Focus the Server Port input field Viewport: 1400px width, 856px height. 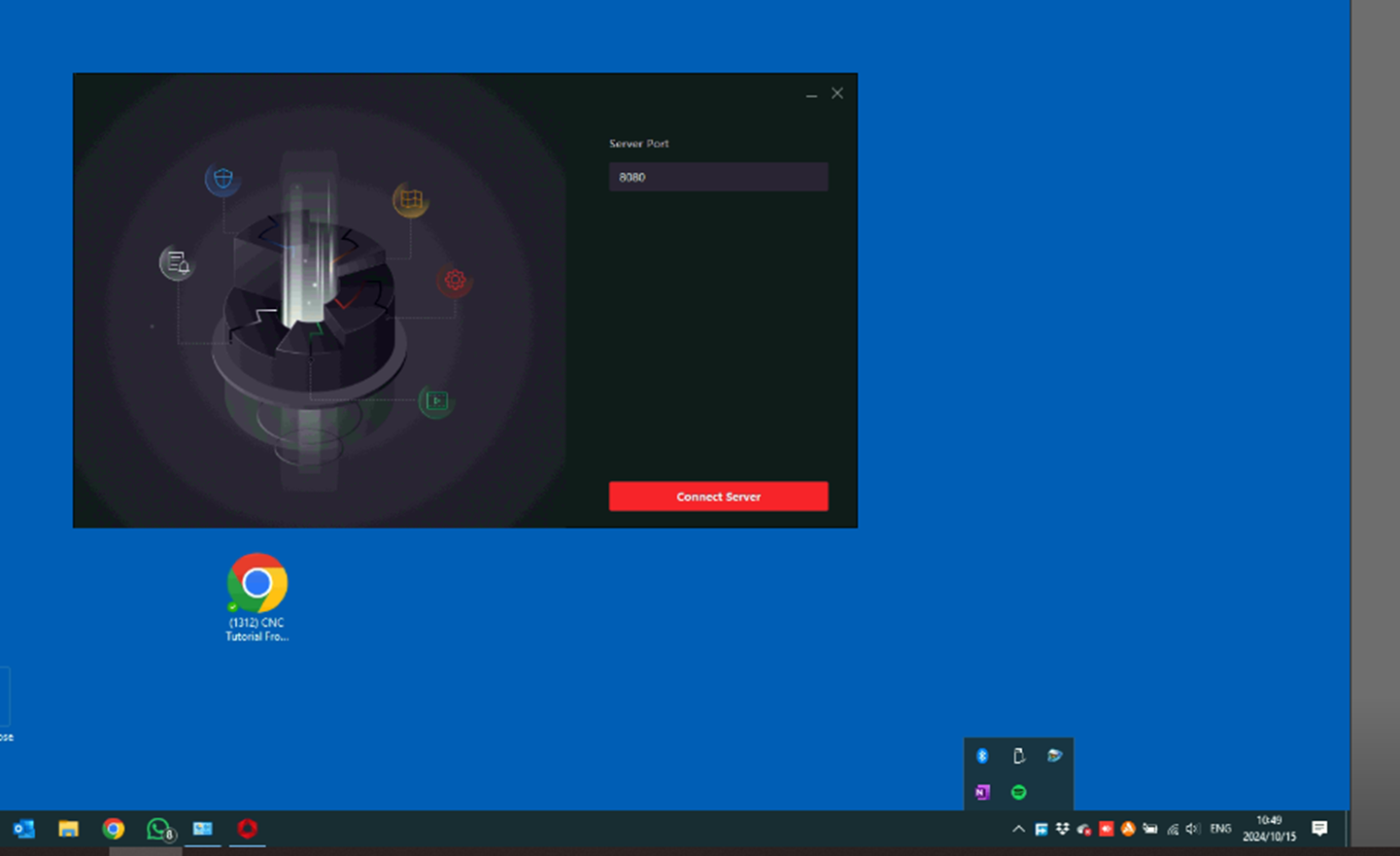718,177
